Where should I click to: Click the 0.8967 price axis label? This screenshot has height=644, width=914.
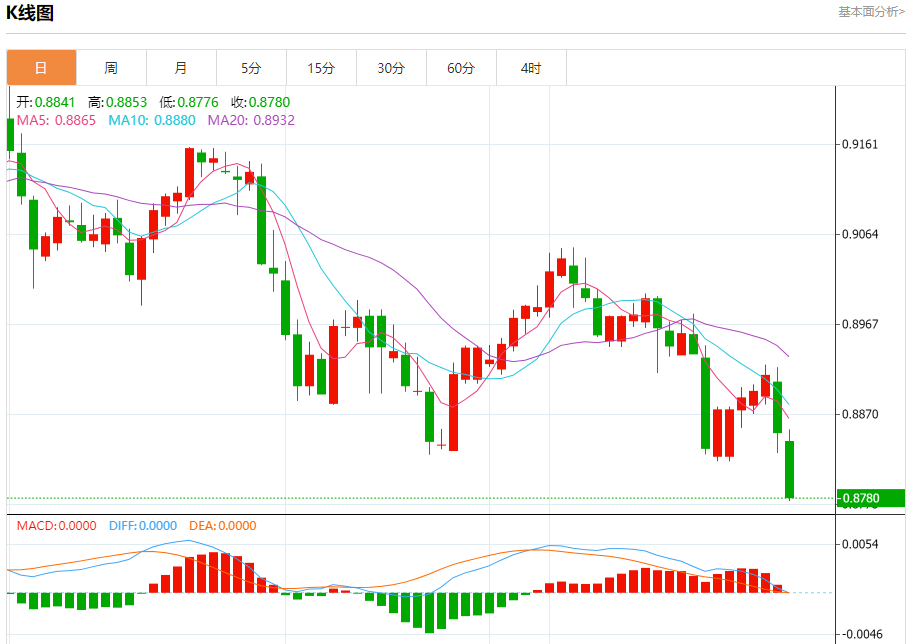pos(860,324)
